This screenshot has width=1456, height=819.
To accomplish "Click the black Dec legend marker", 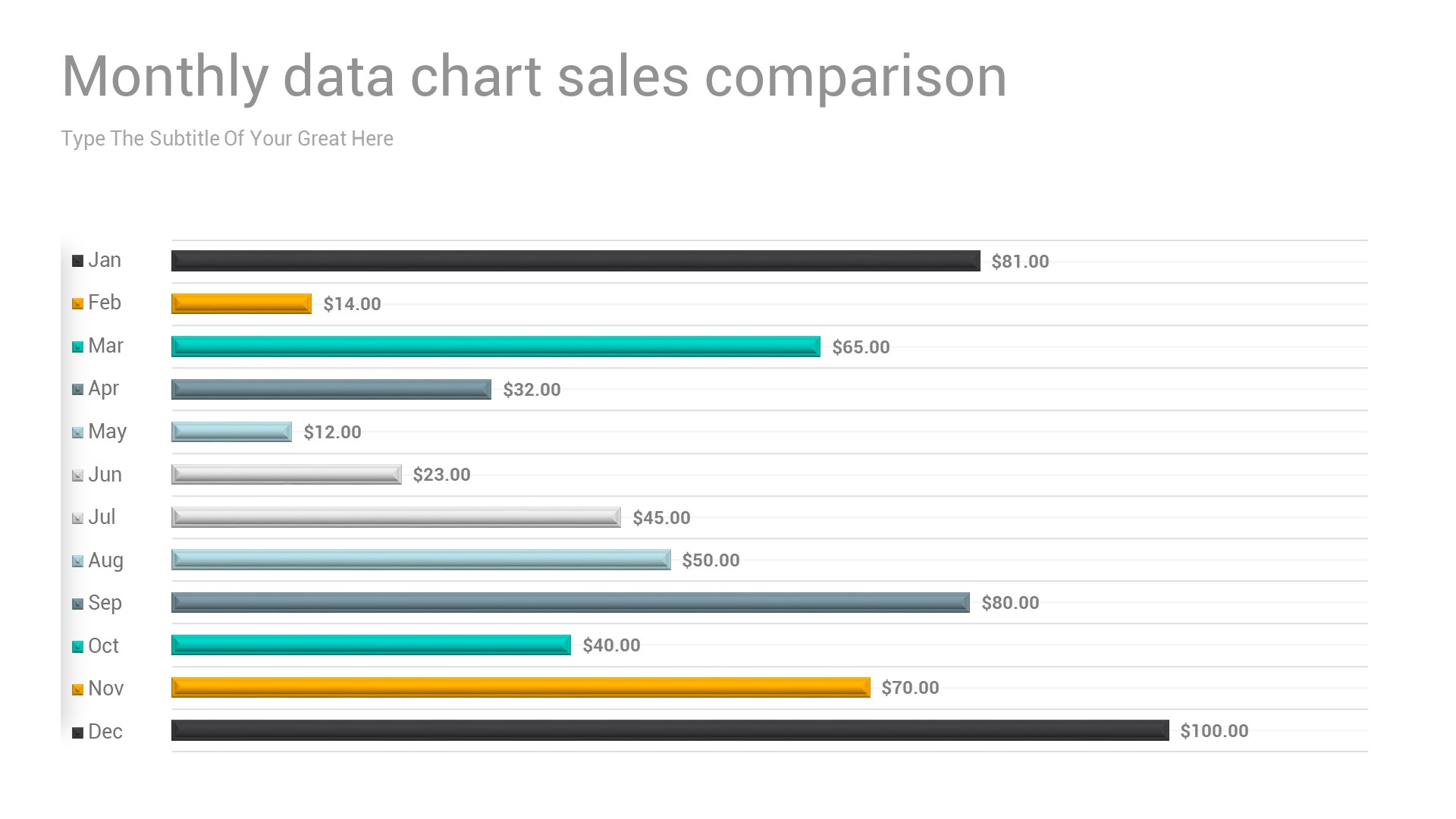I will pyautogui.click(x=77, y=733).
